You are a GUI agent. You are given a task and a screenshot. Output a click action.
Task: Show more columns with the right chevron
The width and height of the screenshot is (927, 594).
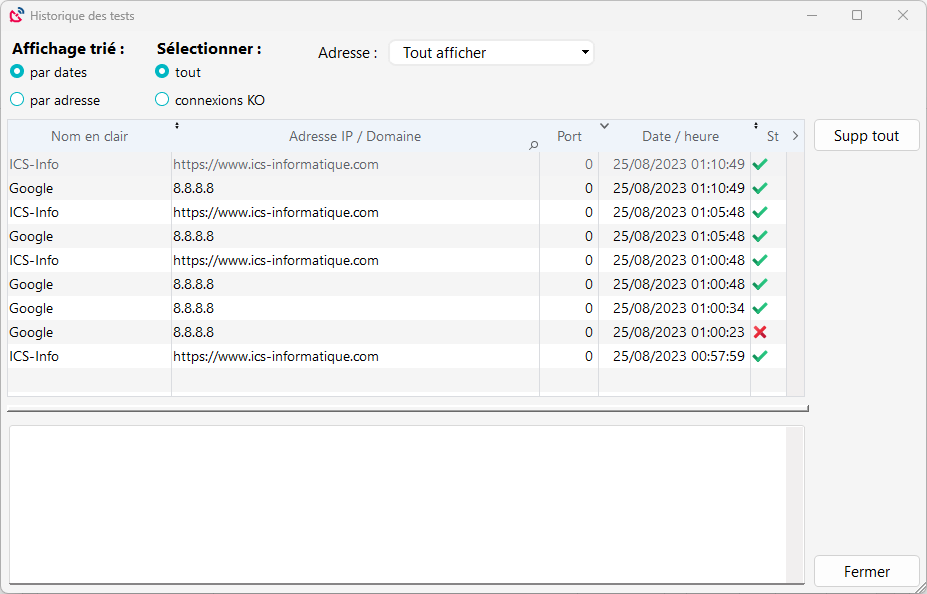point(795,136)
